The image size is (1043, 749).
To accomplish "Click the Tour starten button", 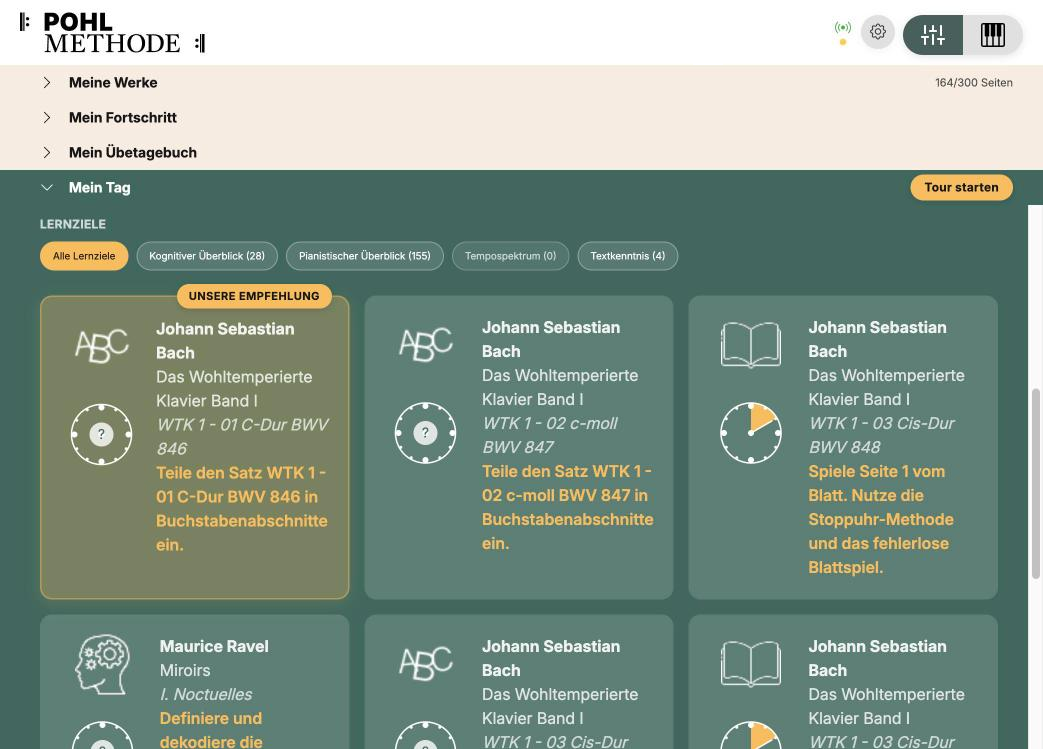I will click(961, 188).
